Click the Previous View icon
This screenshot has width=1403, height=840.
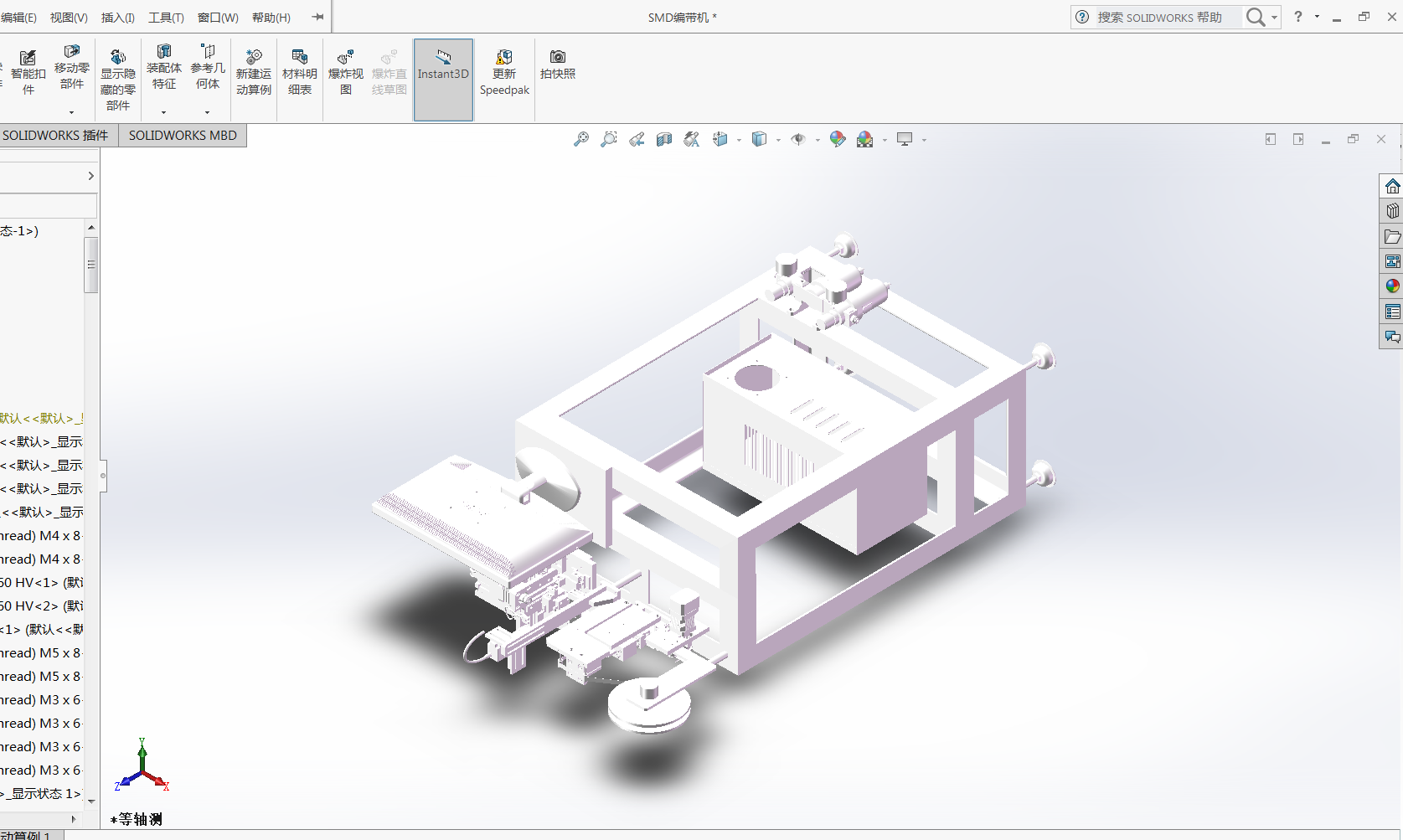tap(637, 140)
